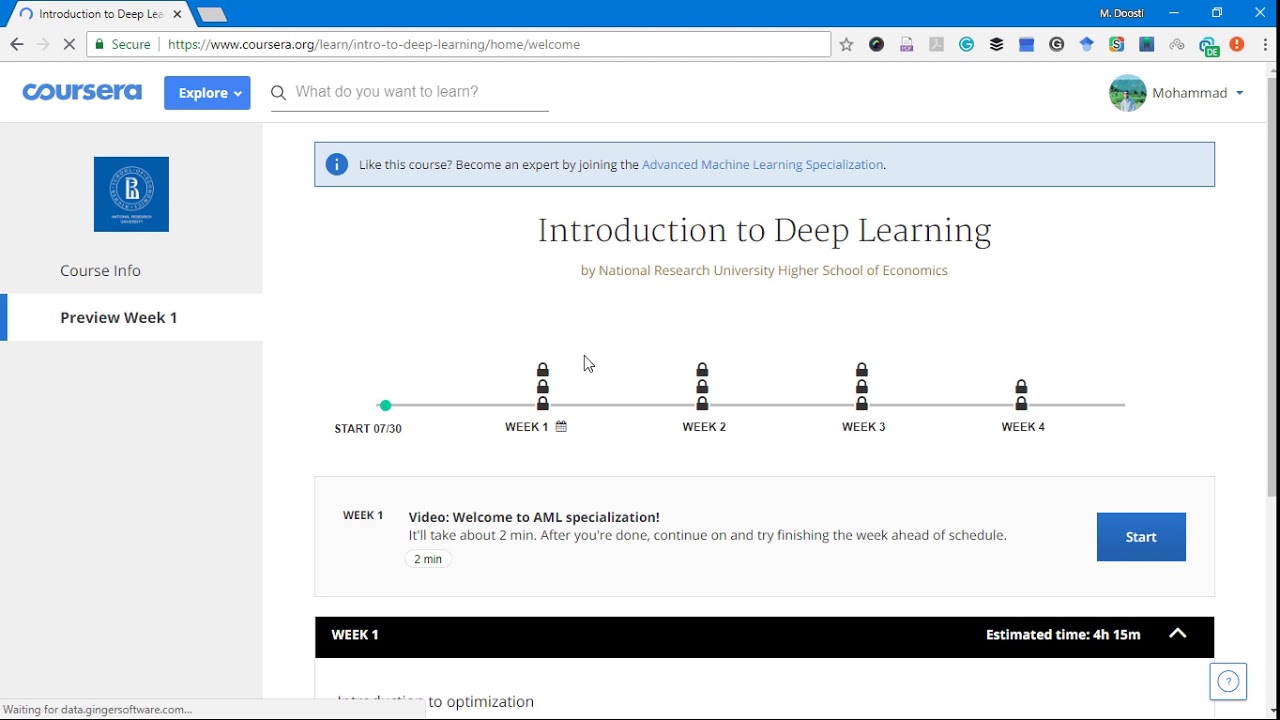This screenshot has width=1280, height=720.
Task: Click top lock icon above WEEK 2
Action: [x=702, y=370]
